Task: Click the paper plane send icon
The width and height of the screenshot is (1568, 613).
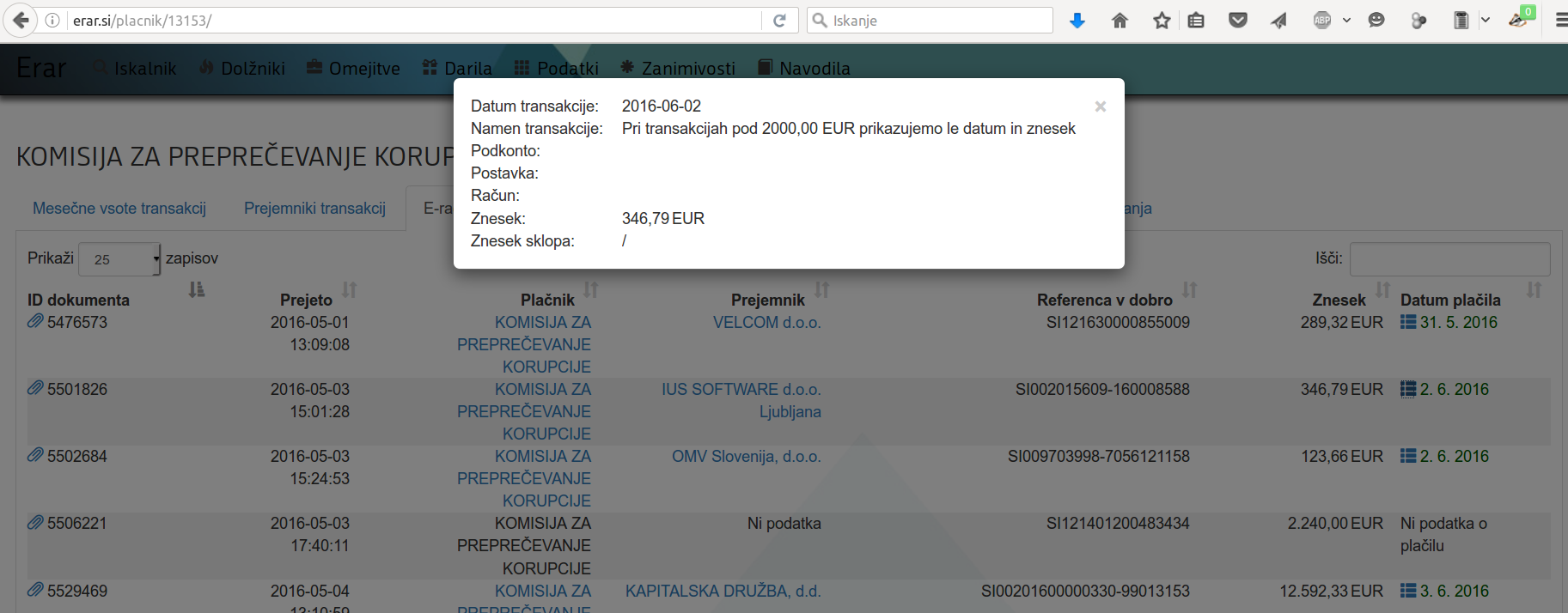Action: pos(1279,21)
